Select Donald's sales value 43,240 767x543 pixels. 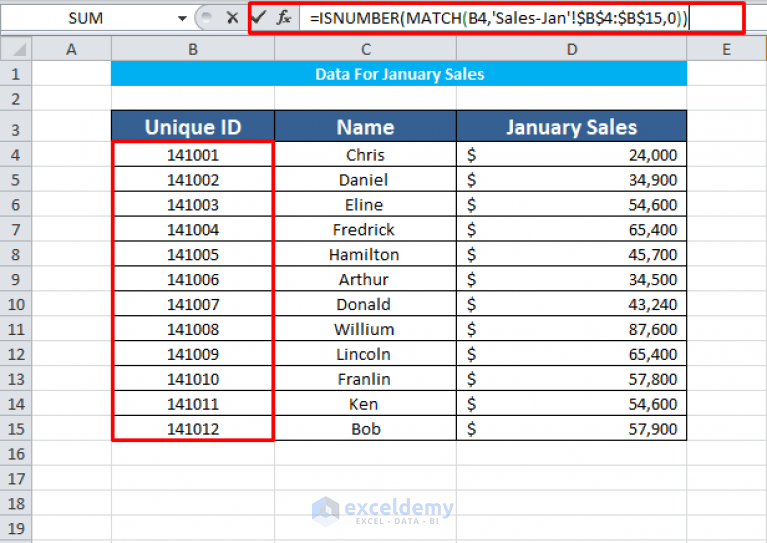571,304
